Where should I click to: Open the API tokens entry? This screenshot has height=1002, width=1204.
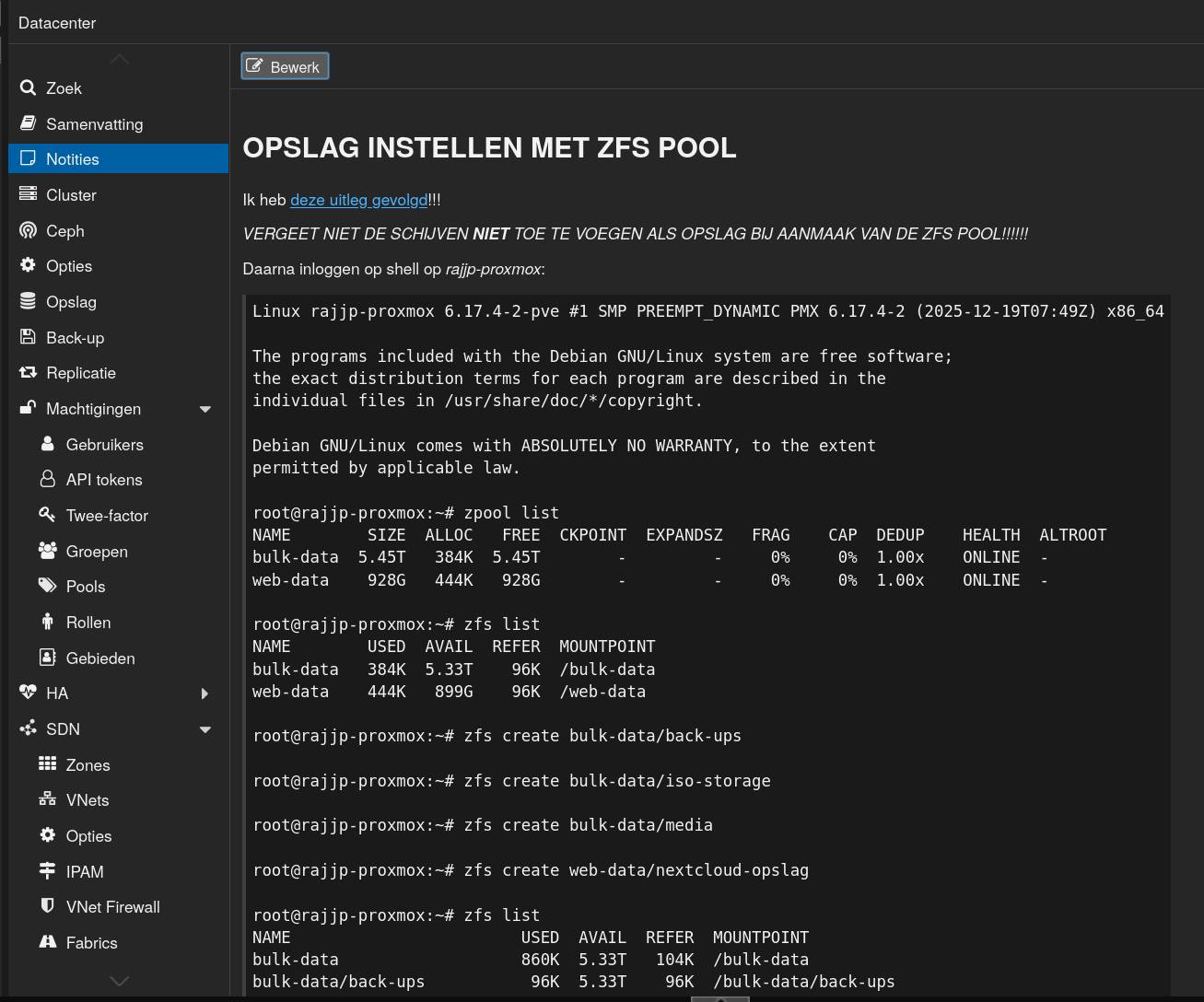pos(118,480)
